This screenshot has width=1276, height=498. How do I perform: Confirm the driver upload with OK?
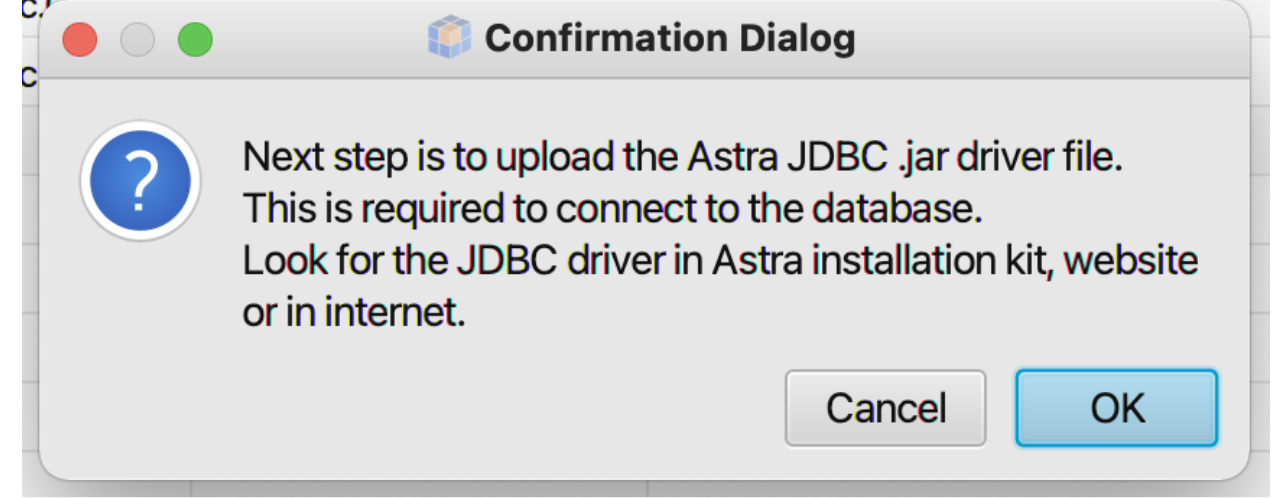point(1116,408)
